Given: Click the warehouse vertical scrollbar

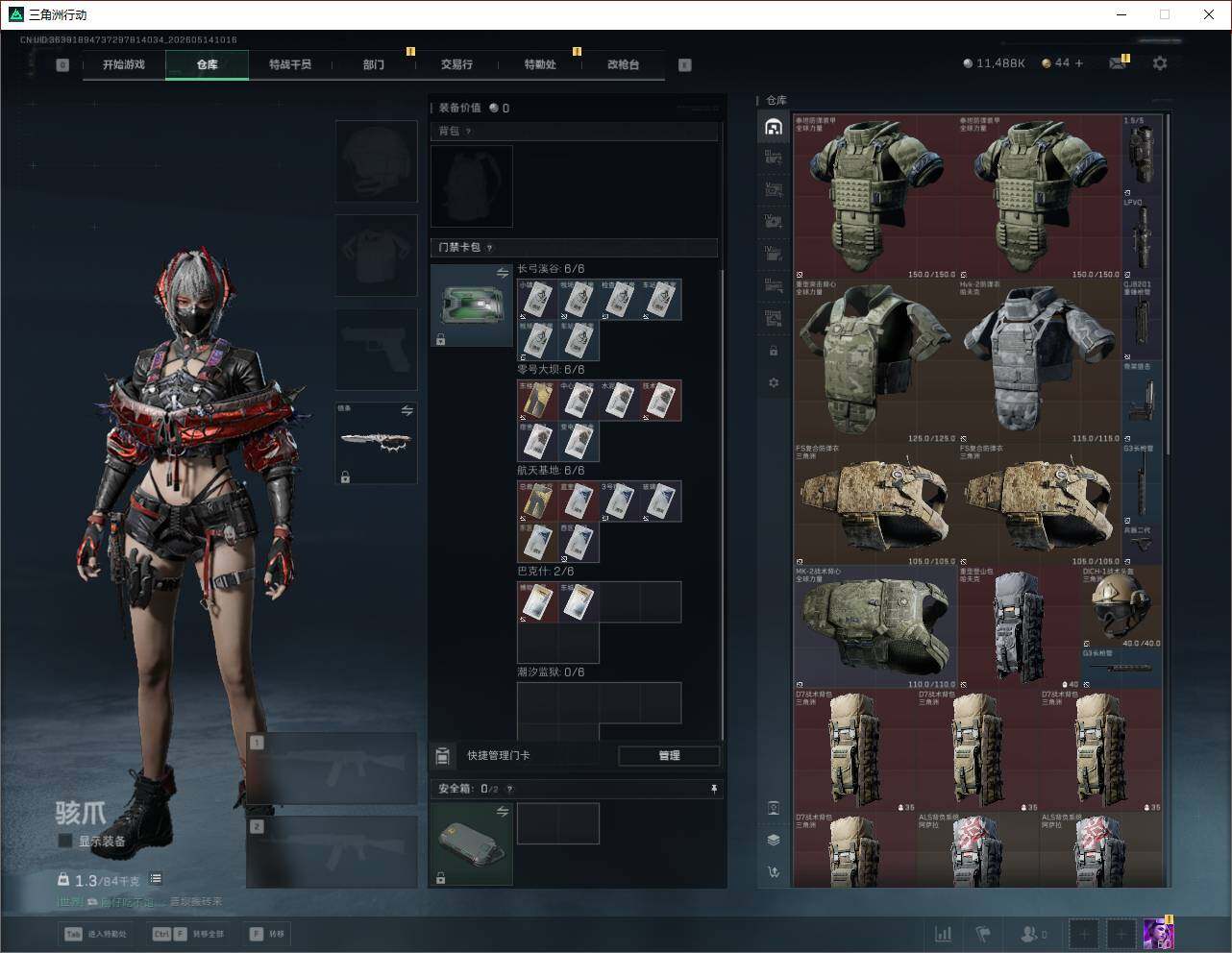Looking at the screenshot, I should 1168,283.
